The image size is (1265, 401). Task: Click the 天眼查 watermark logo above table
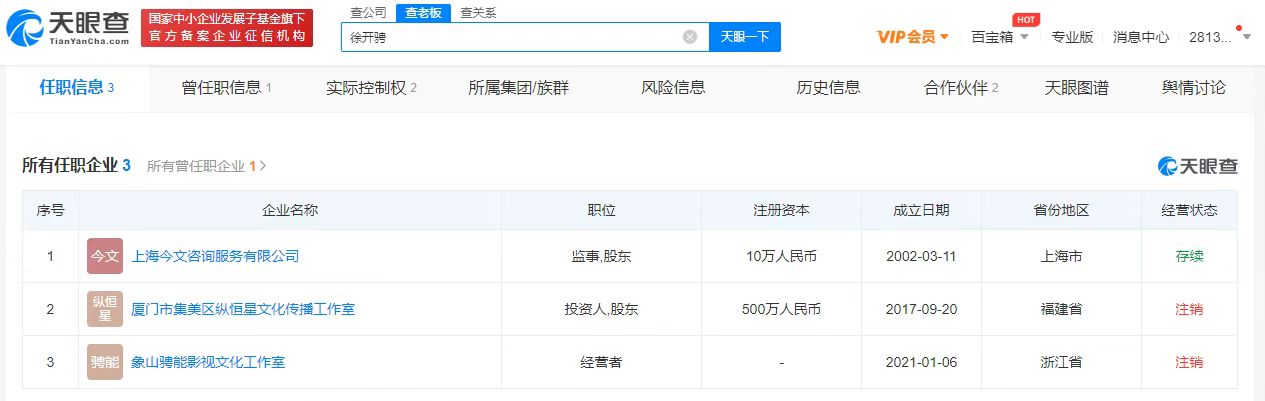point(1197,166)
